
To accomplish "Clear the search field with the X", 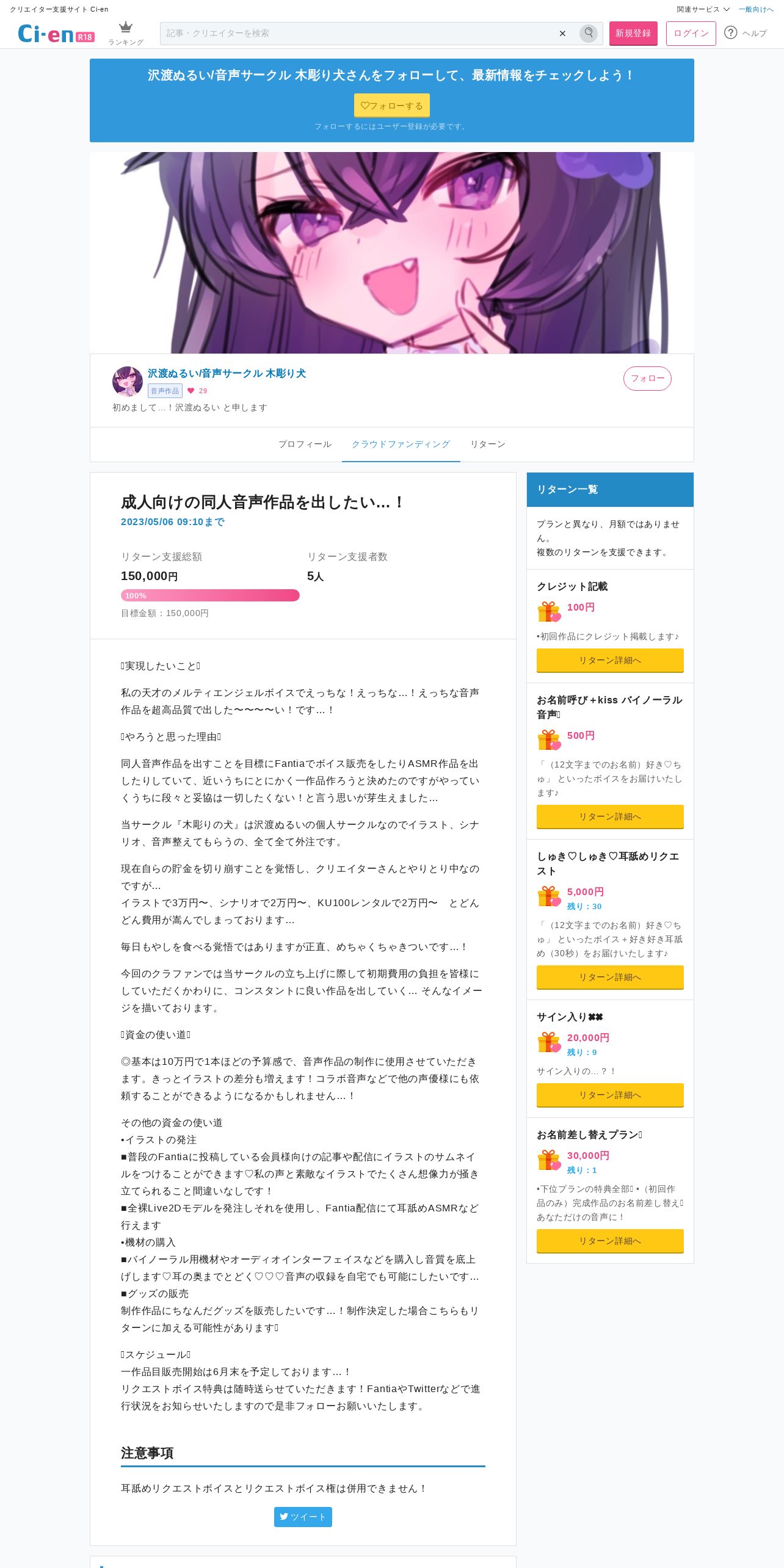I will click(x=562, y=34).
